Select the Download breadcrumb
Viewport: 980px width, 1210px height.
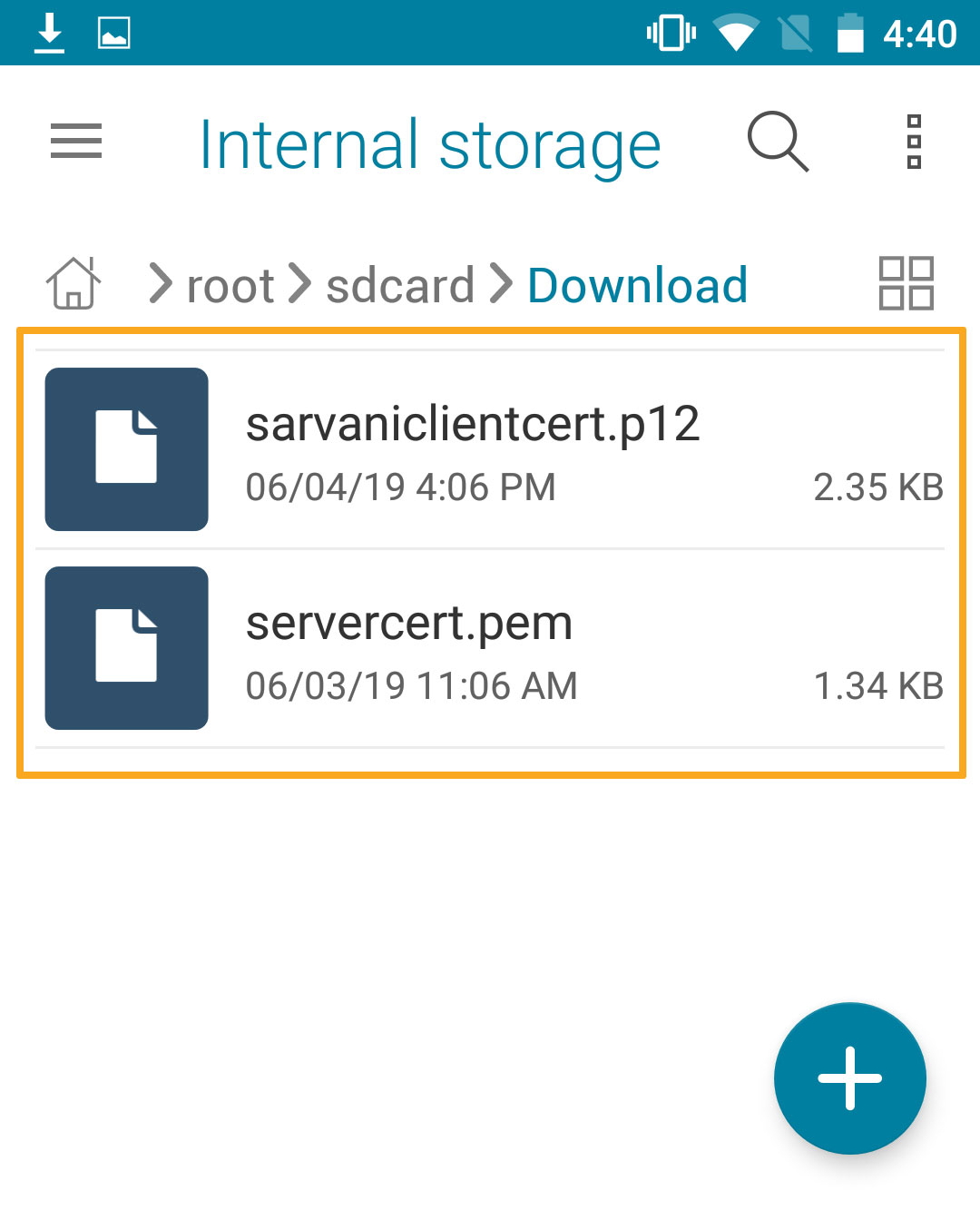(x=637, y=286)
